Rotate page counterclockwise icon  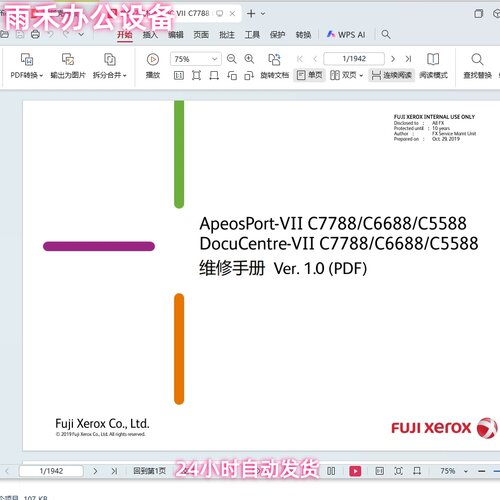tap(232, 76)
